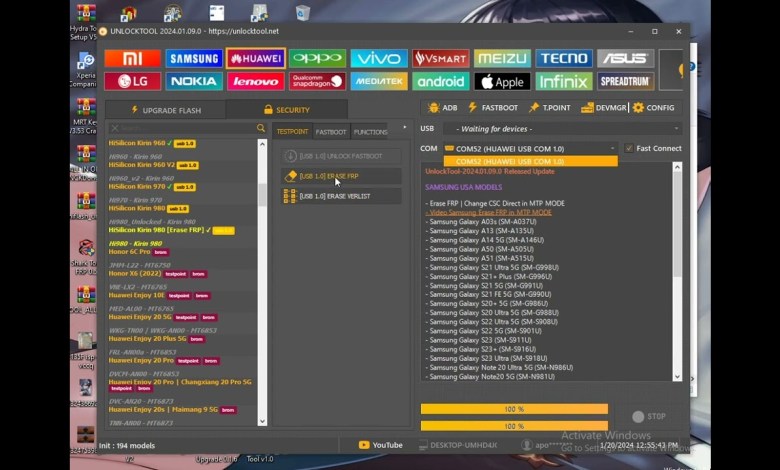
Task: Select the LG brand tile
Action: click(132, 81)
